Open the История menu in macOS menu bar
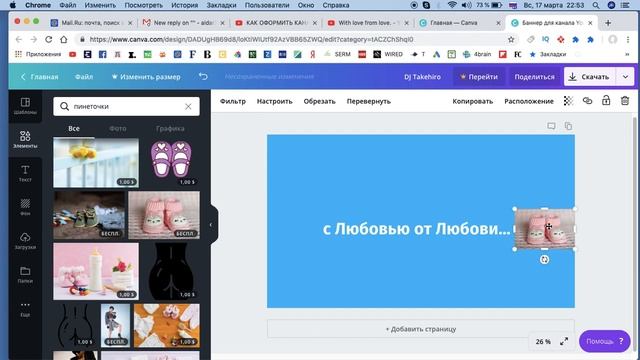Image resolution: width=640 pixels, height=360 pixels. pos(184,5)
